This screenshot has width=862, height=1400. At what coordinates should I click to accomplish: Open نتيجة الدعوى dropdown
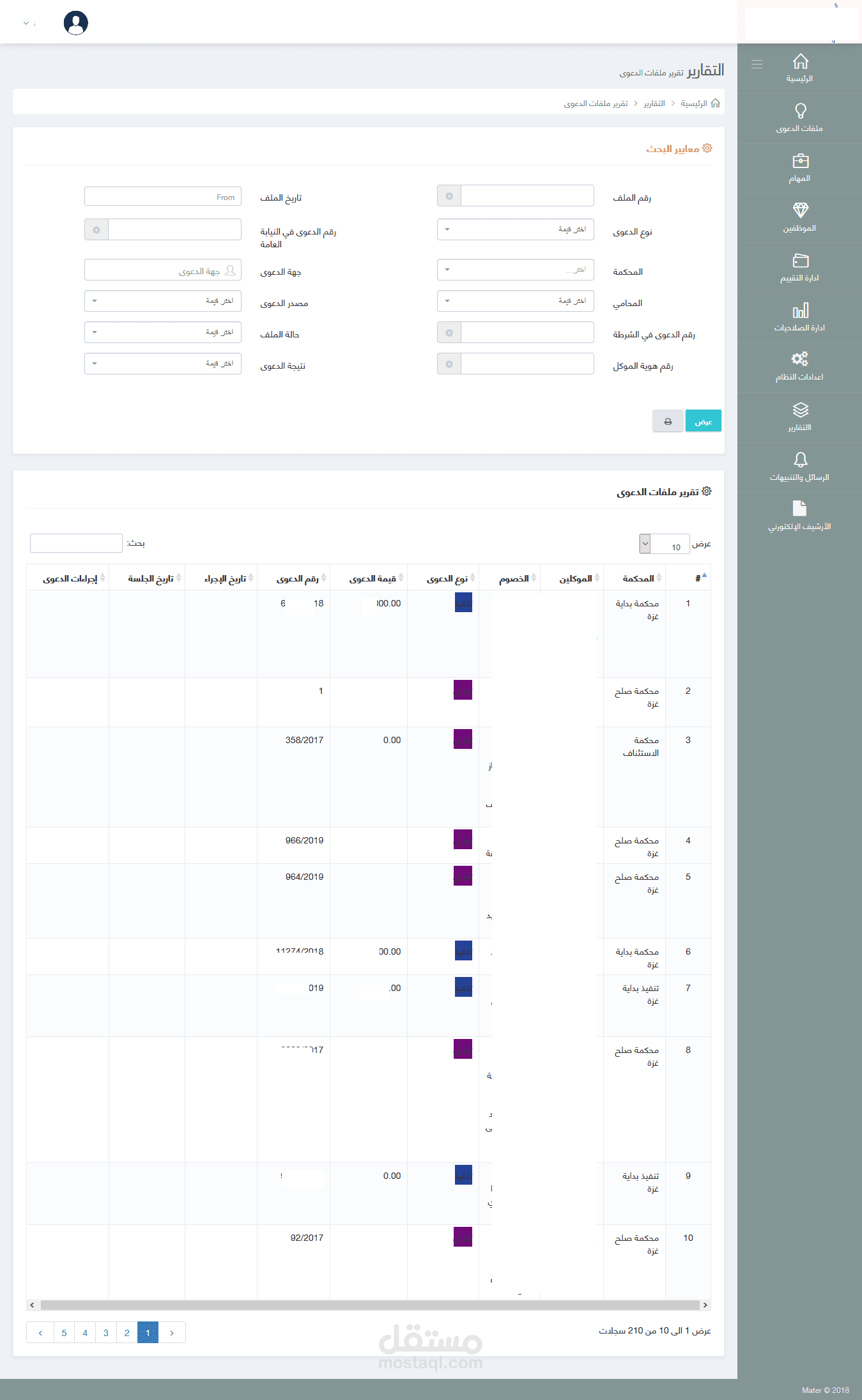pyautogui.click(x=163, y=364)
